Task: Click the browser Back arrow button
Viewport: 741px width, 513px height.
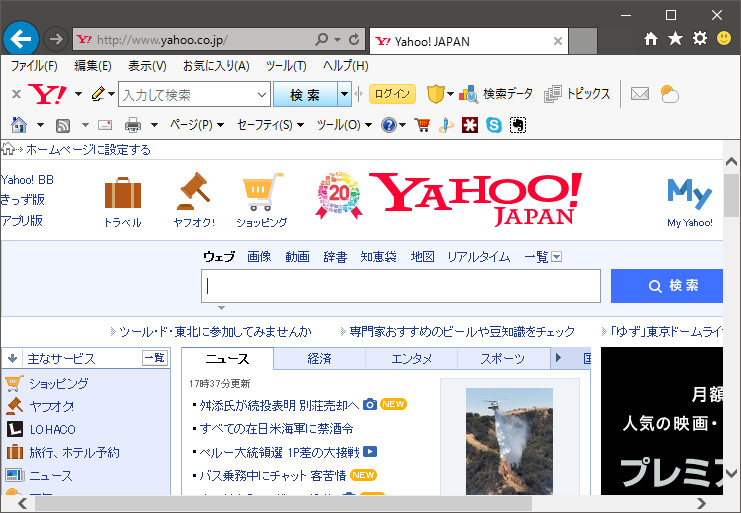Action: pos(21,39)
